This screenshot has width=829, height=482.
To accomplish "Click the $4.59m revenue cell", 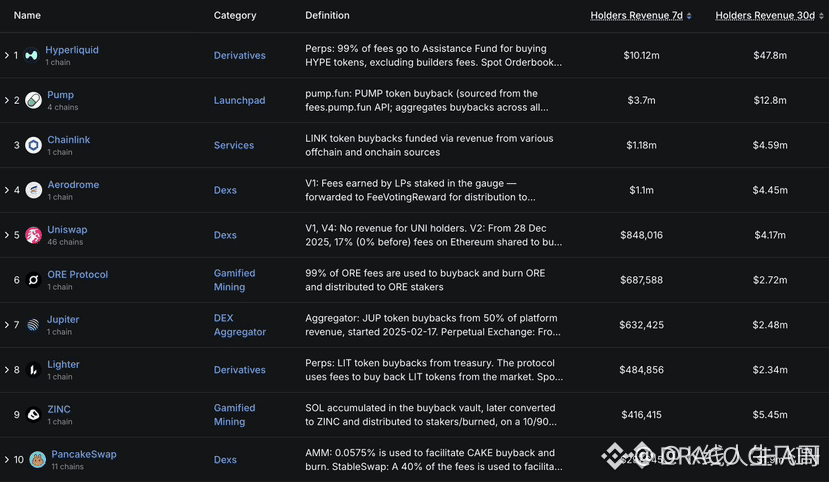I will [770, 145].
